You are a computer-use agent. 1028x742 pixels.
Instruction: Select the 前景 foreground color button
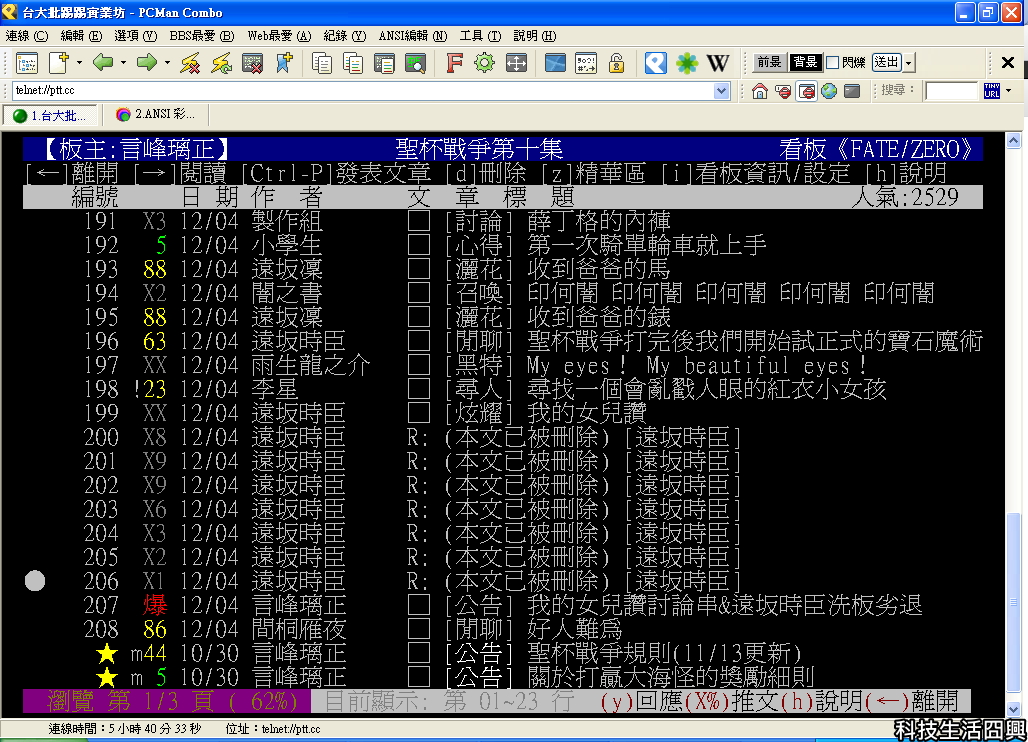(x=769, y=62)
